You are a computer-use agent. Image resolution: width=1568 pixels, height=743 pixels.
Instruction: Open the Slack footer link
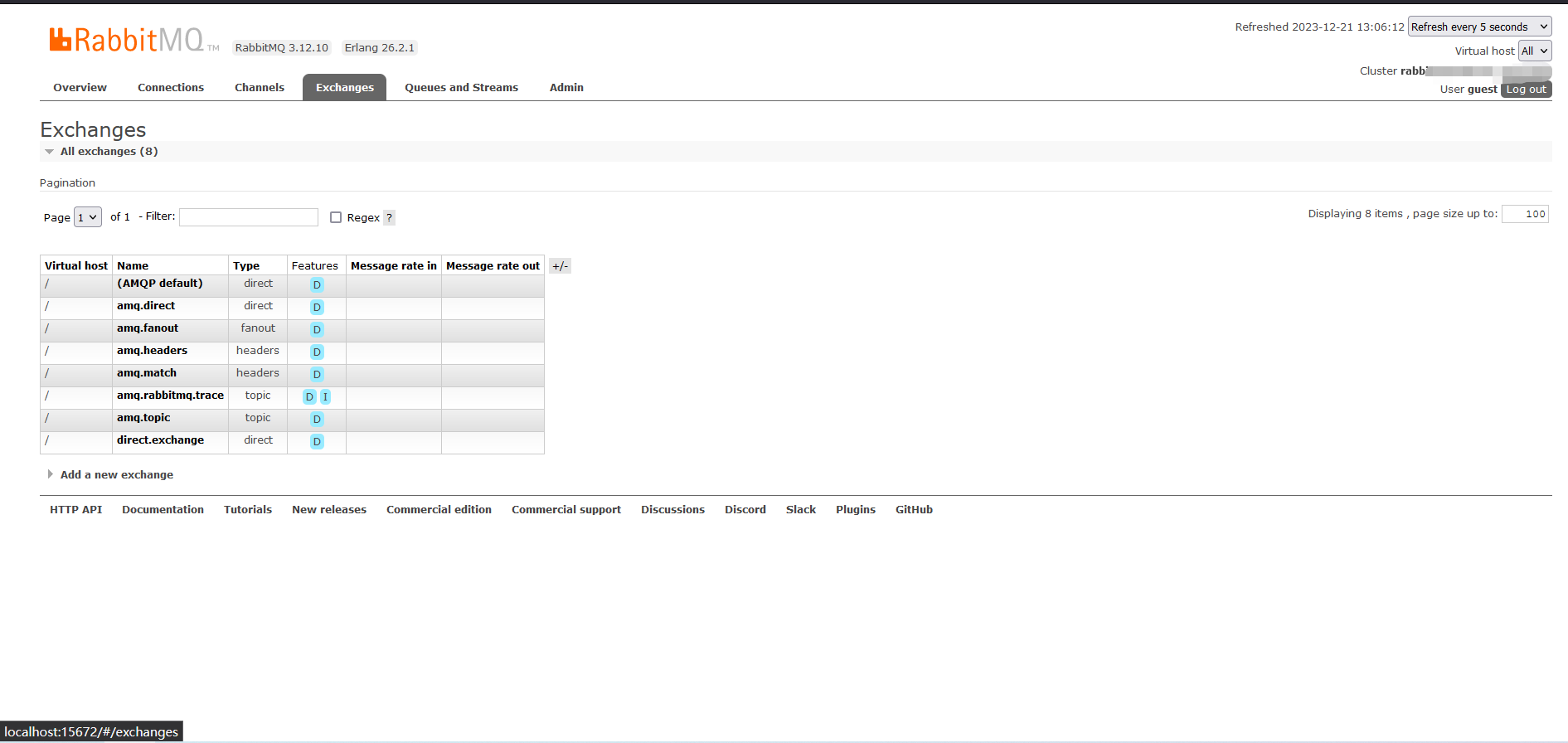tap(801, 510)
